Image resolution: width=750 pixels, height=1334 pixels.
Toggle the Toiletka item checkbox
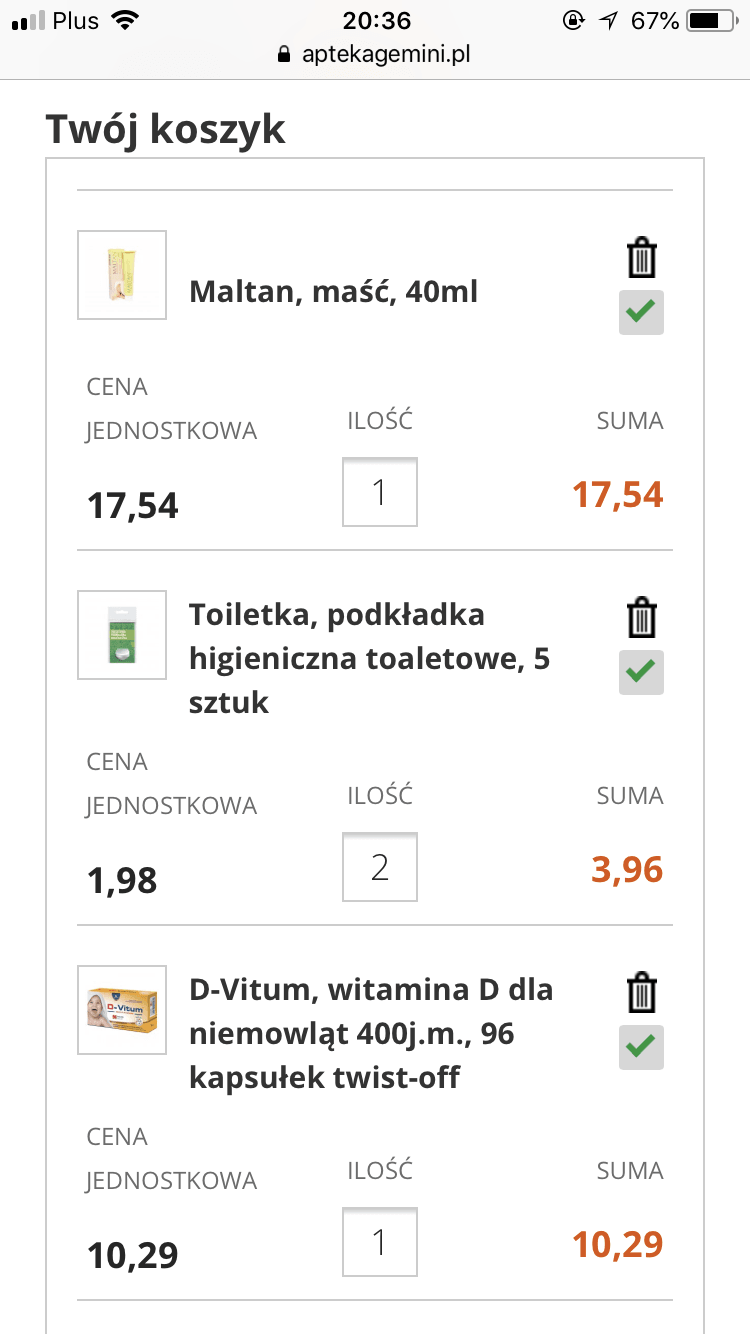(x=641, y=672)
